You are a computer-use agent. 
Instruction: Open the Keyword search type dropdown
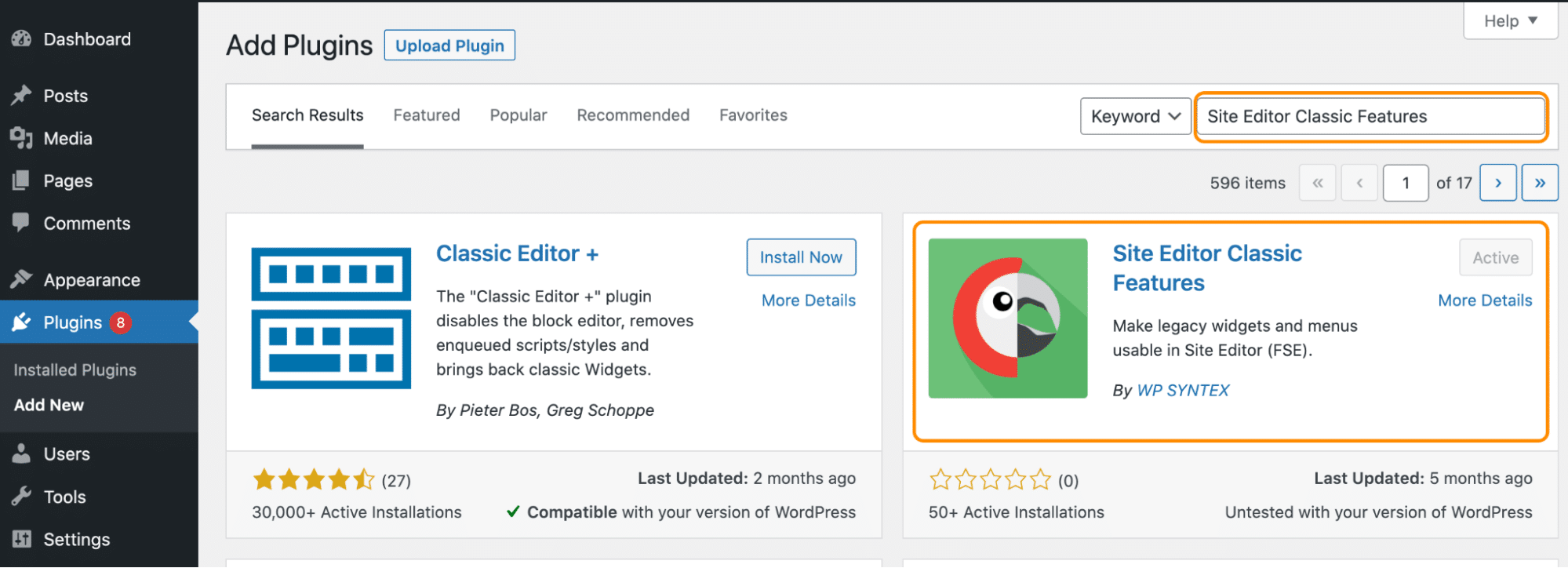pos(1136,116)
